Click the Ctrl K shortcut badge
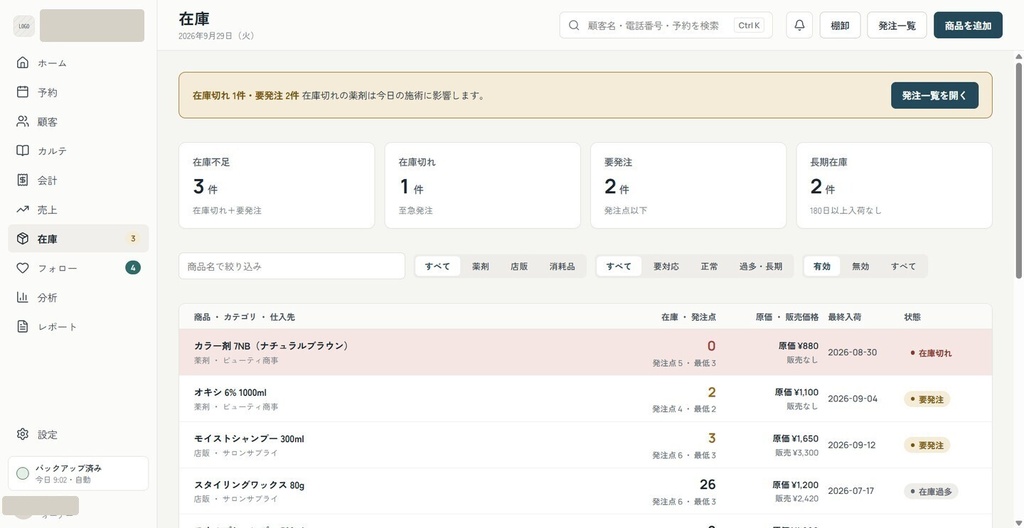The image size is (1024, 528). [748, 25]
